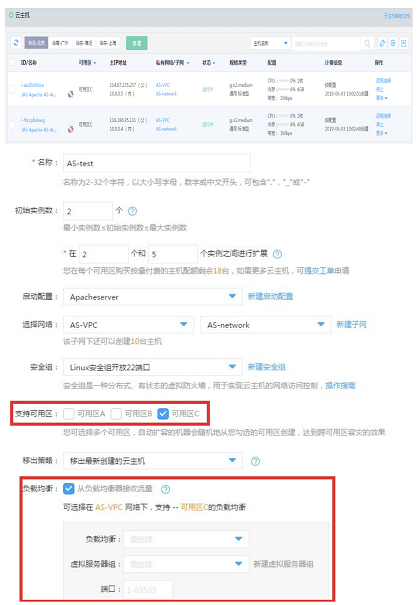The image size is (418, 605).
Task: Focus the 名称 field containing AS-test
Action: click(x=157, y=163)
